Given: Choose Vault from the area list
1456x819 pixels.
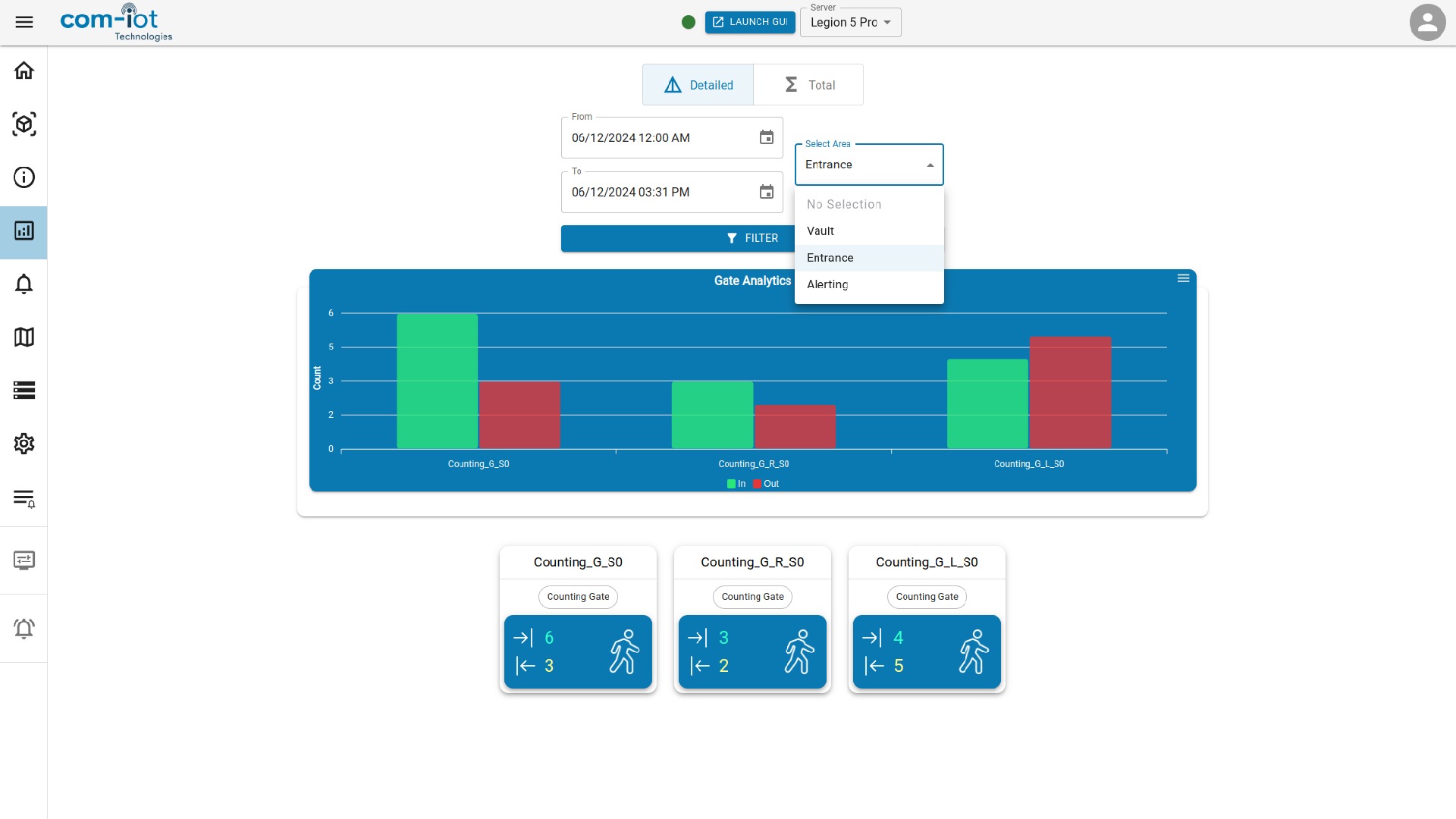Looking at the screenshot, I should coord(869,231).
